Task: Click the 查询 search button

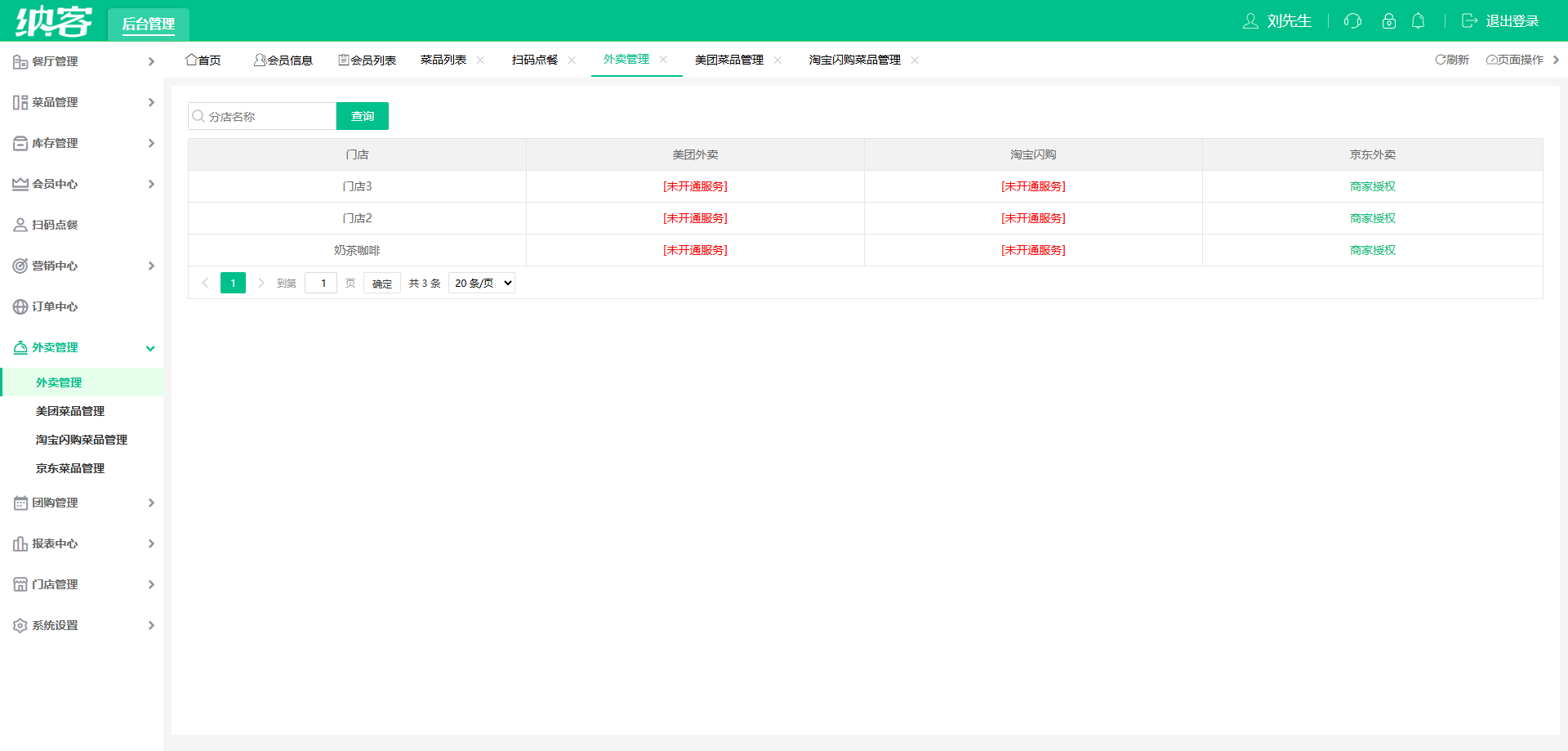Action: [x=363, y=116]
